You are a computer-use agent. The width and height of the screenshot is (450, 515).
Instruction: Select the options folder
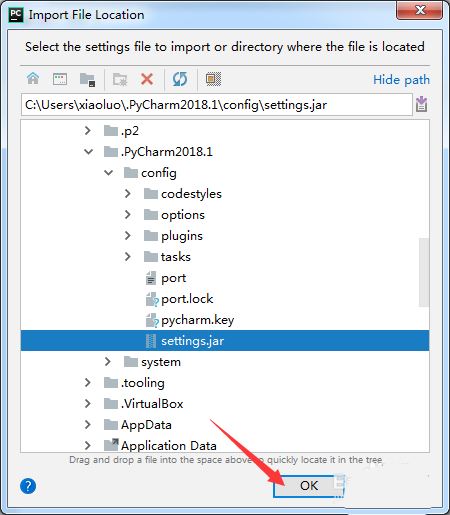pyautogui.click(x=183, y=215)
